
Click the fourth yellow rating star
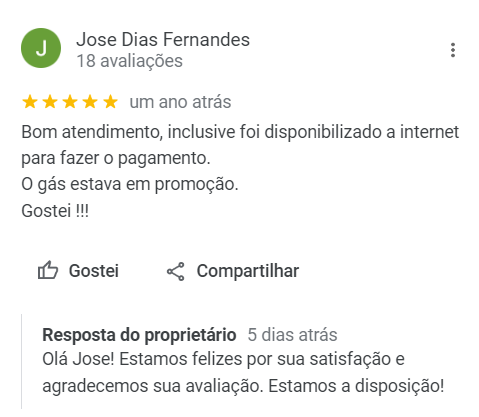[x=90, y=102]
